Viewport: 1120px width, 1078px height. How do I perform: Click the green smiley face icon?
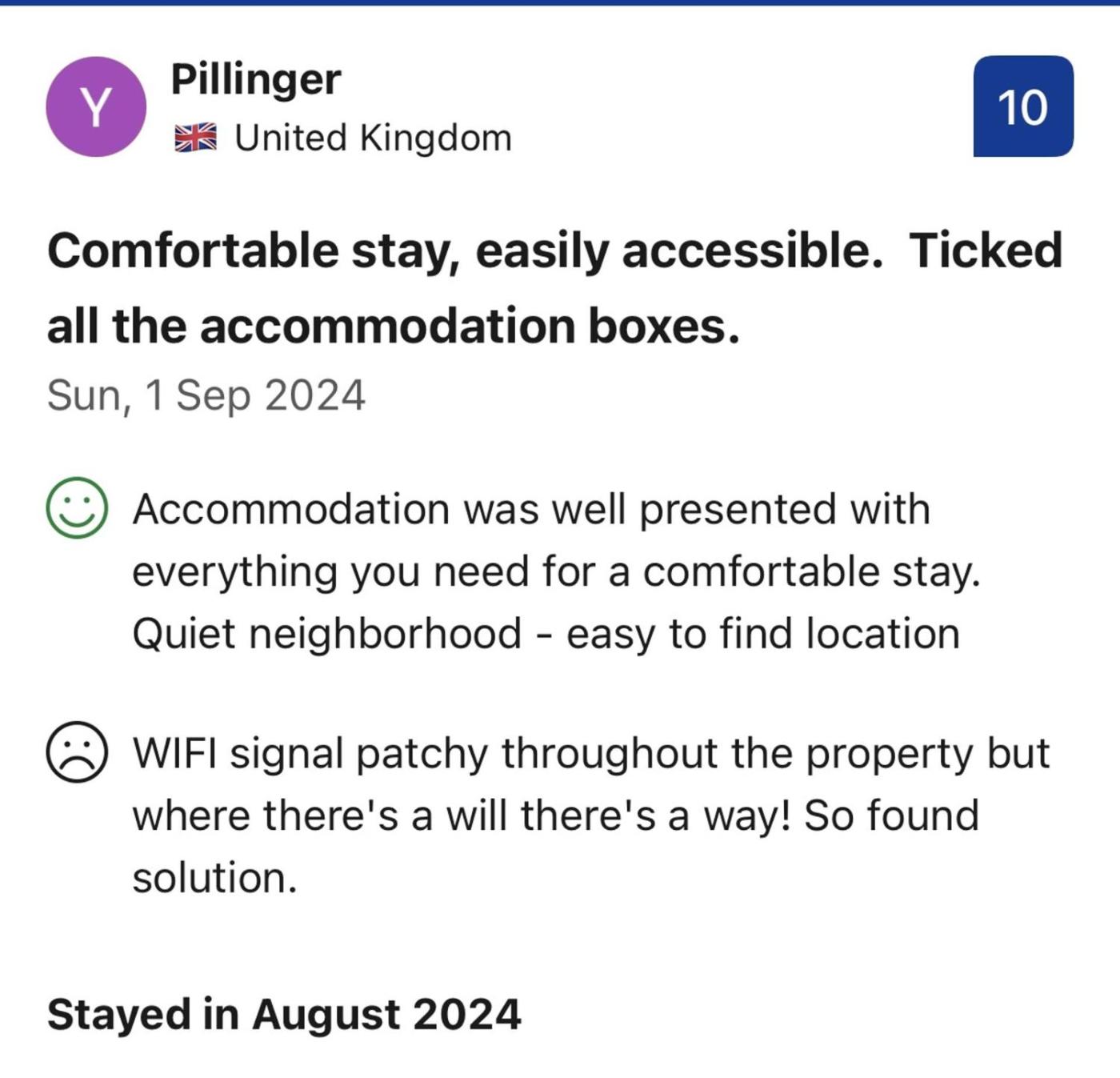point(77,508)
